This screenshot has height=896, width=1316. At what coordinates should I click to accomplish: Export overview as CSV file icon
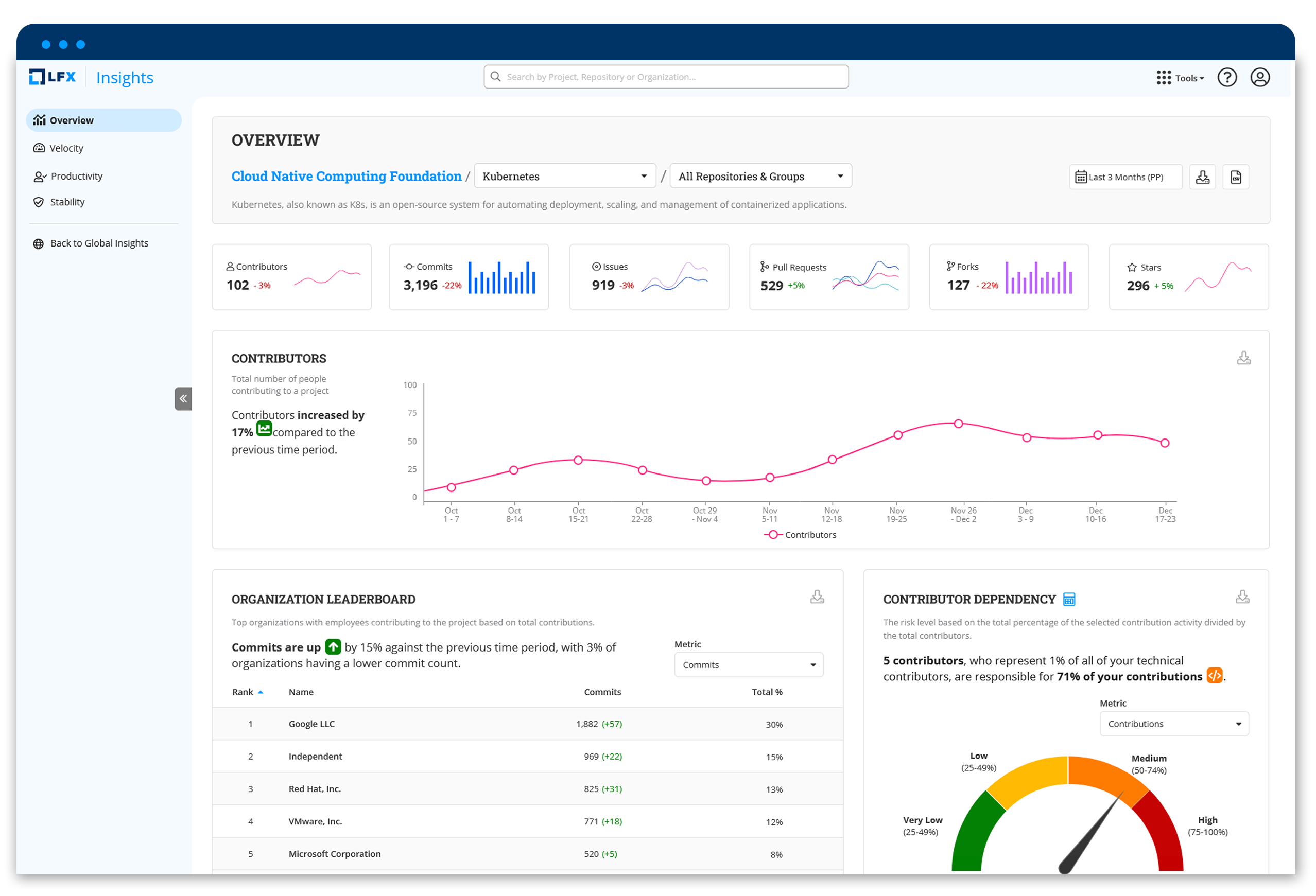(1235, 177)
